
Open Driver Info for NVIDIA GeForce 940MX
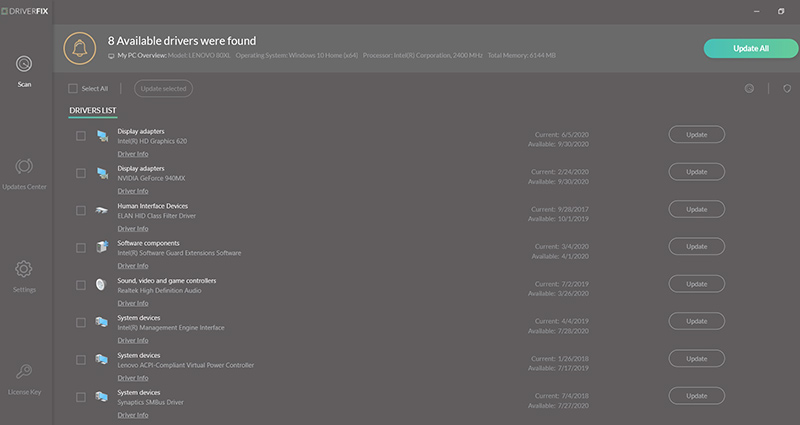[133, 191]
